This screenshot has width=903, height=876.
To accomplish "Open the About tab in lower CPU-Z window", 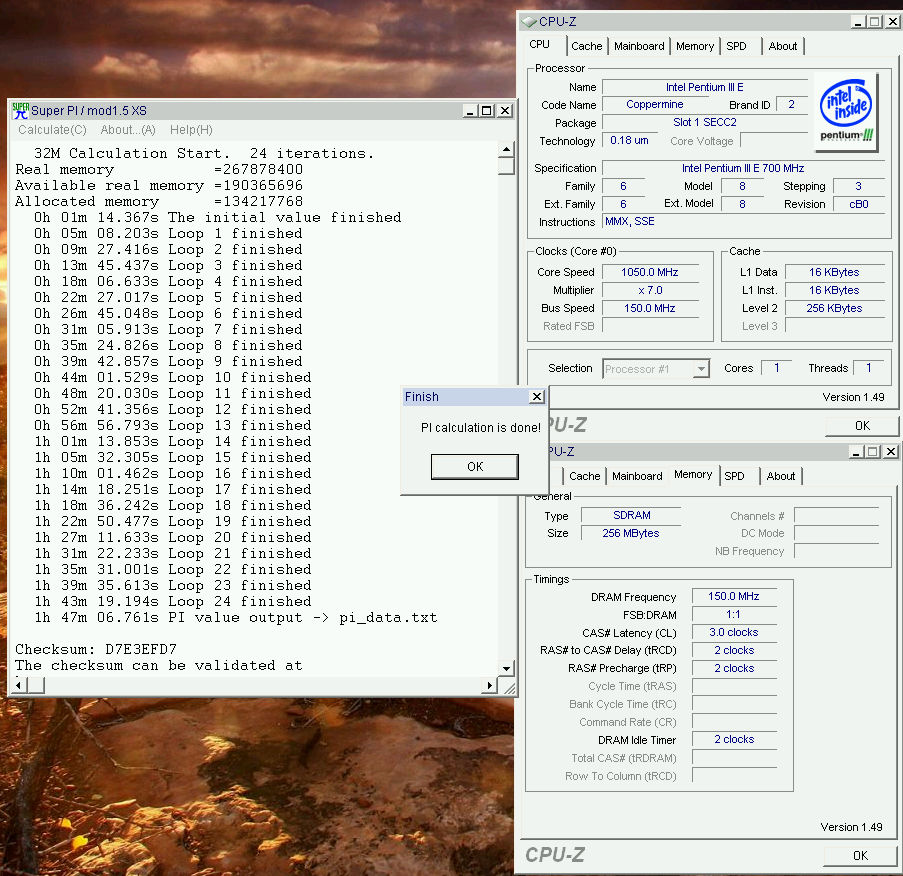I will 781,476.
